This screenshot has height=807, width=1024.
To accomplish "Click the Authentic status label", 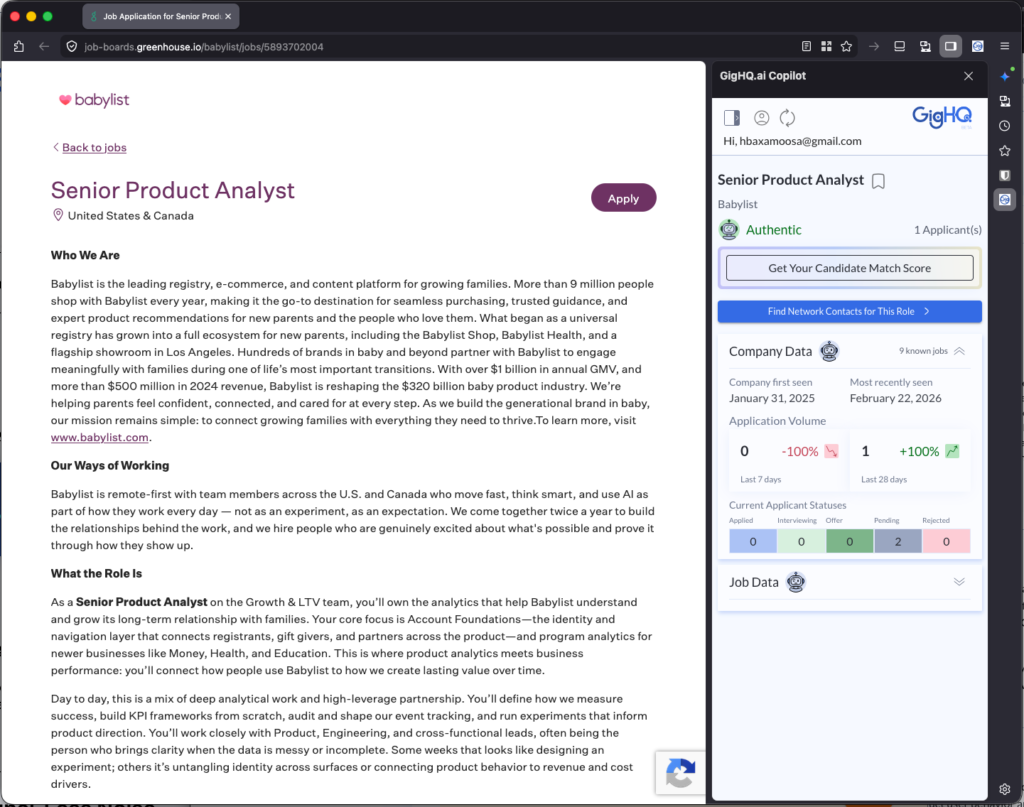I will click(773, 230).
